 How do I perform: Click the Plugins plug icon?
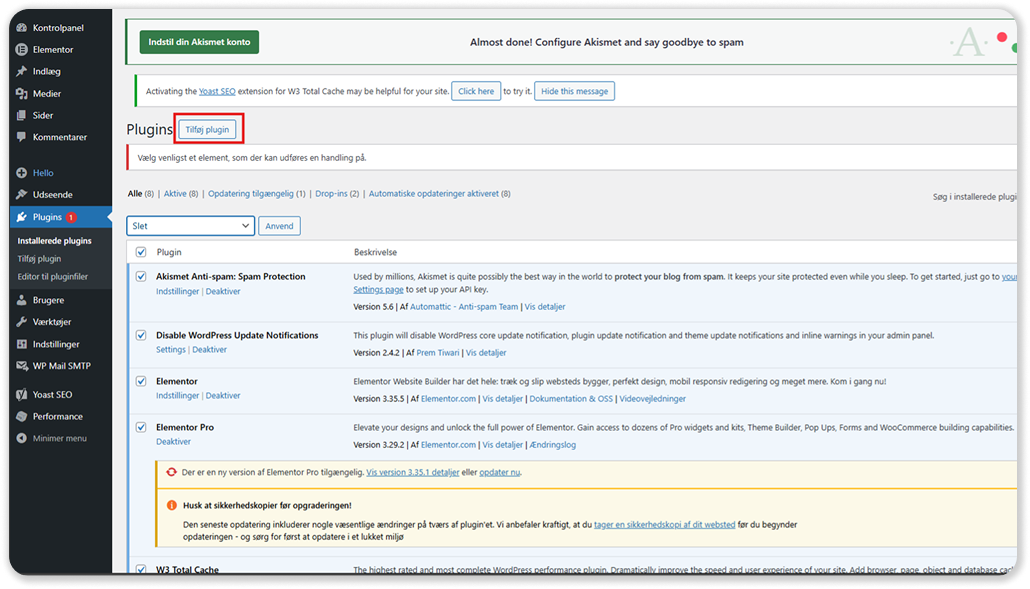click(22, 217)
